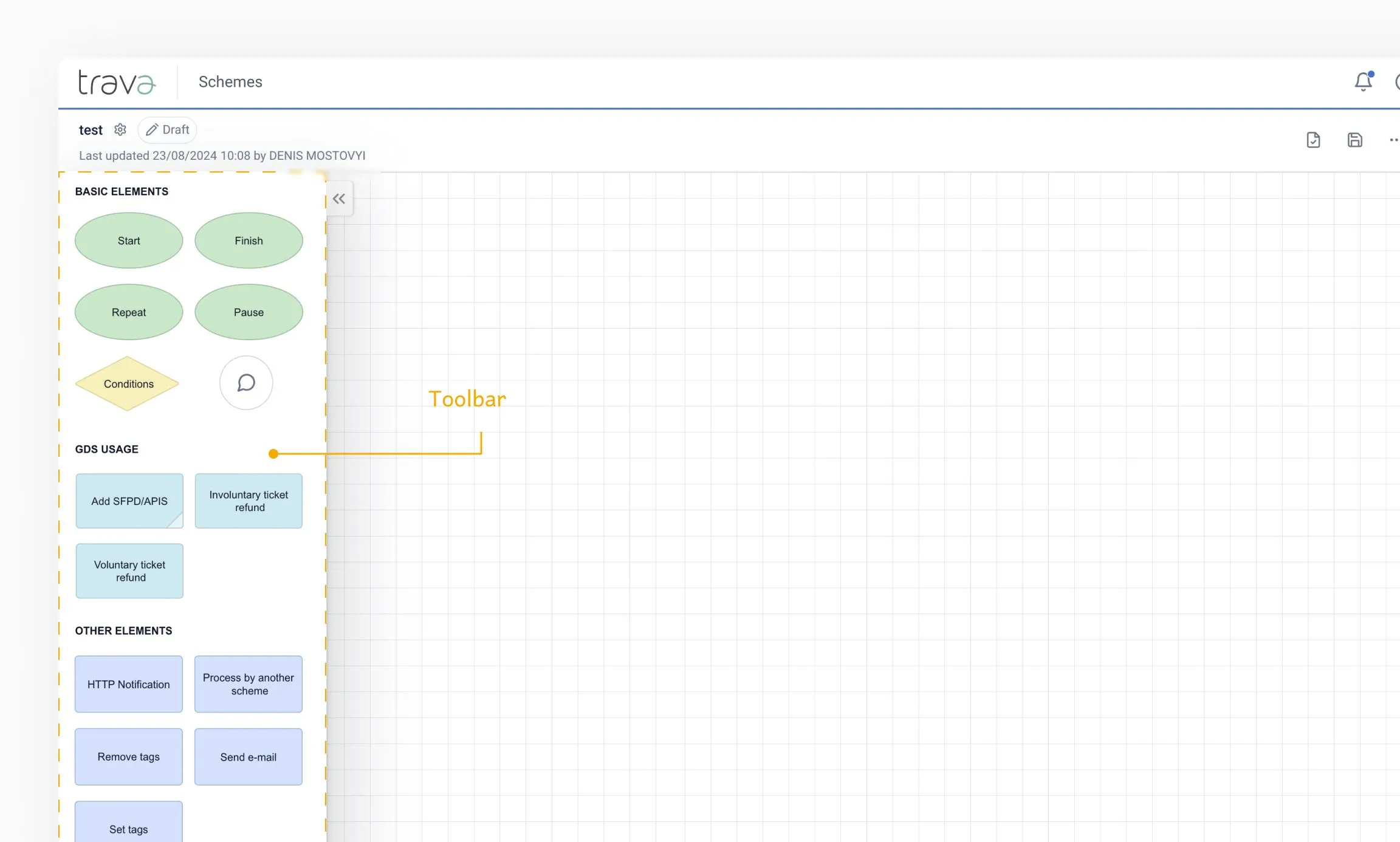Pick the Repeat element
Screen dimensions: 1400x842
pyautogui.click(x=129, y=312)
